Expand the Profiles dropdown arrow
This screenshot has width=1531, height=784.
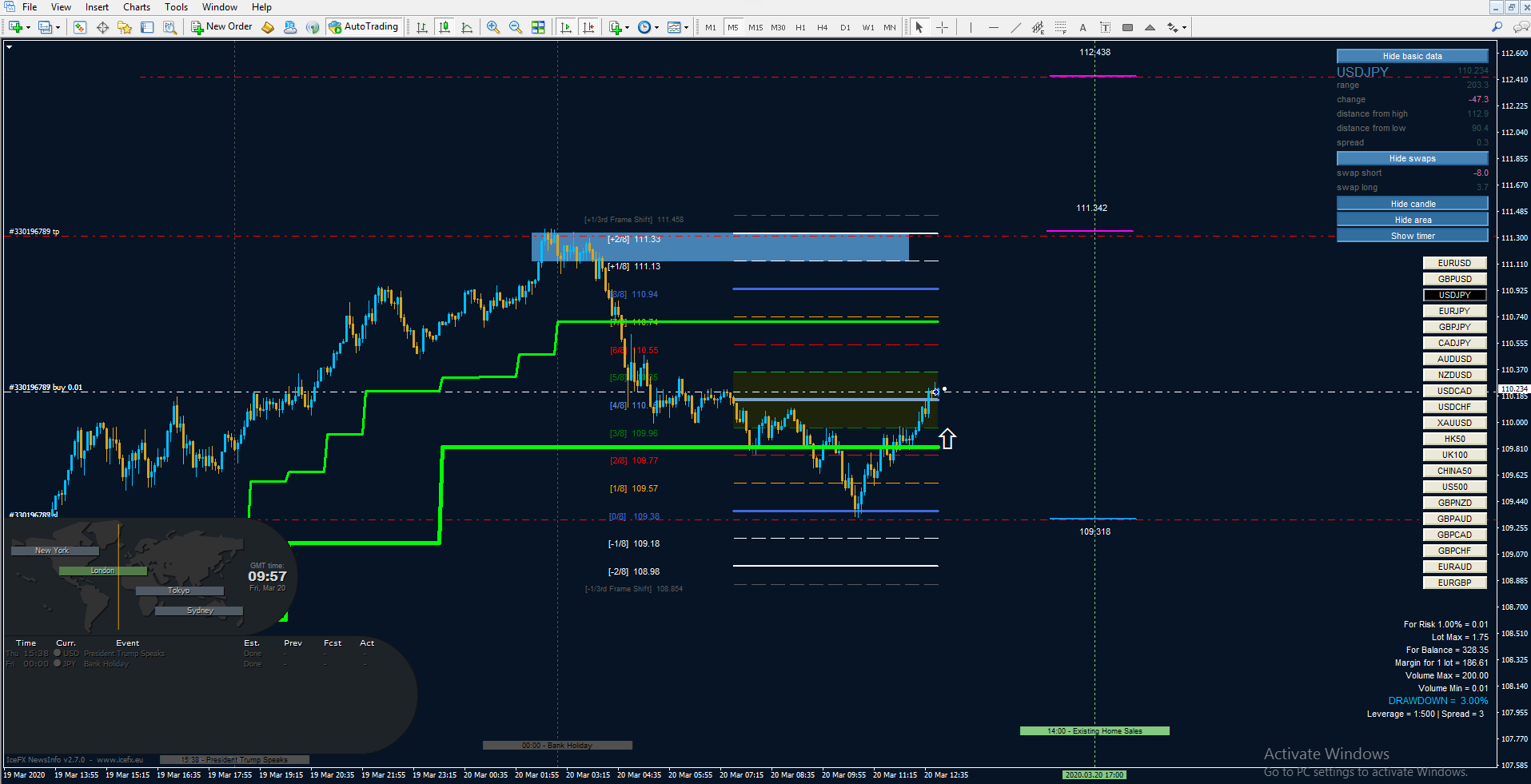(58, 28)
